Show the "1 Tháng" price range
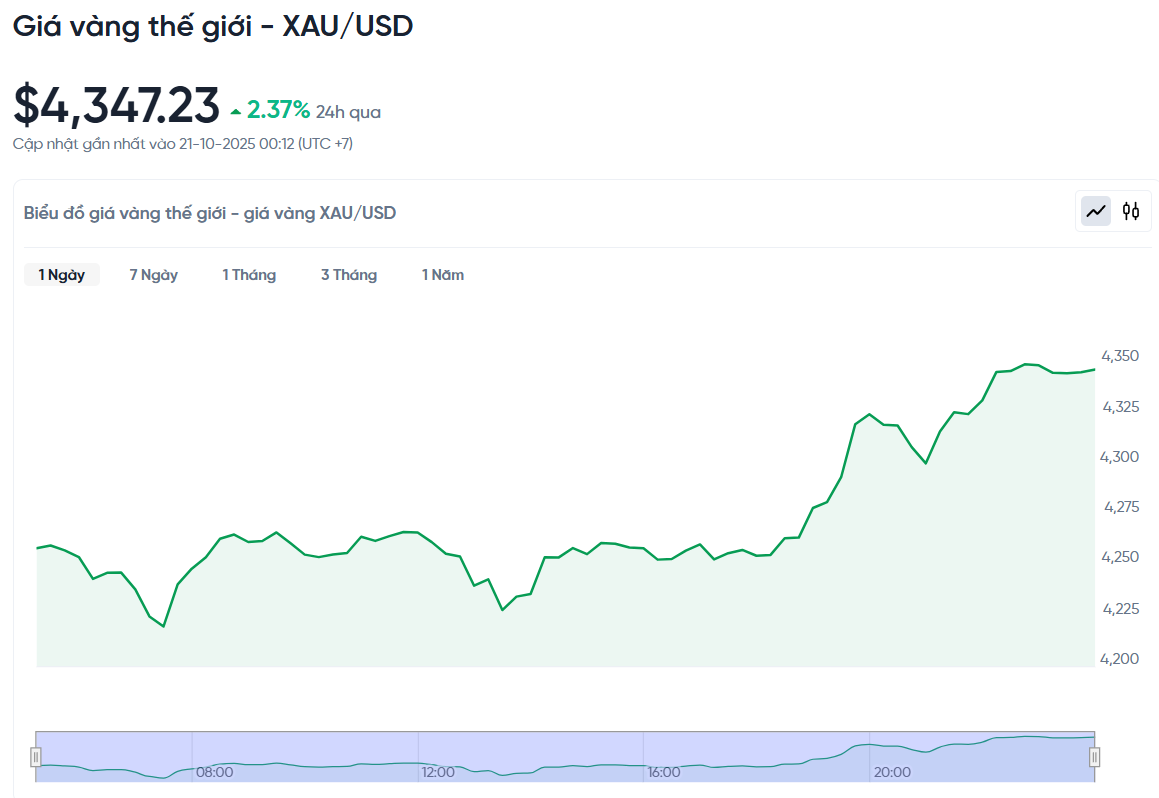This screenshot has height=798, width=1159. click(x=249, y=275)
